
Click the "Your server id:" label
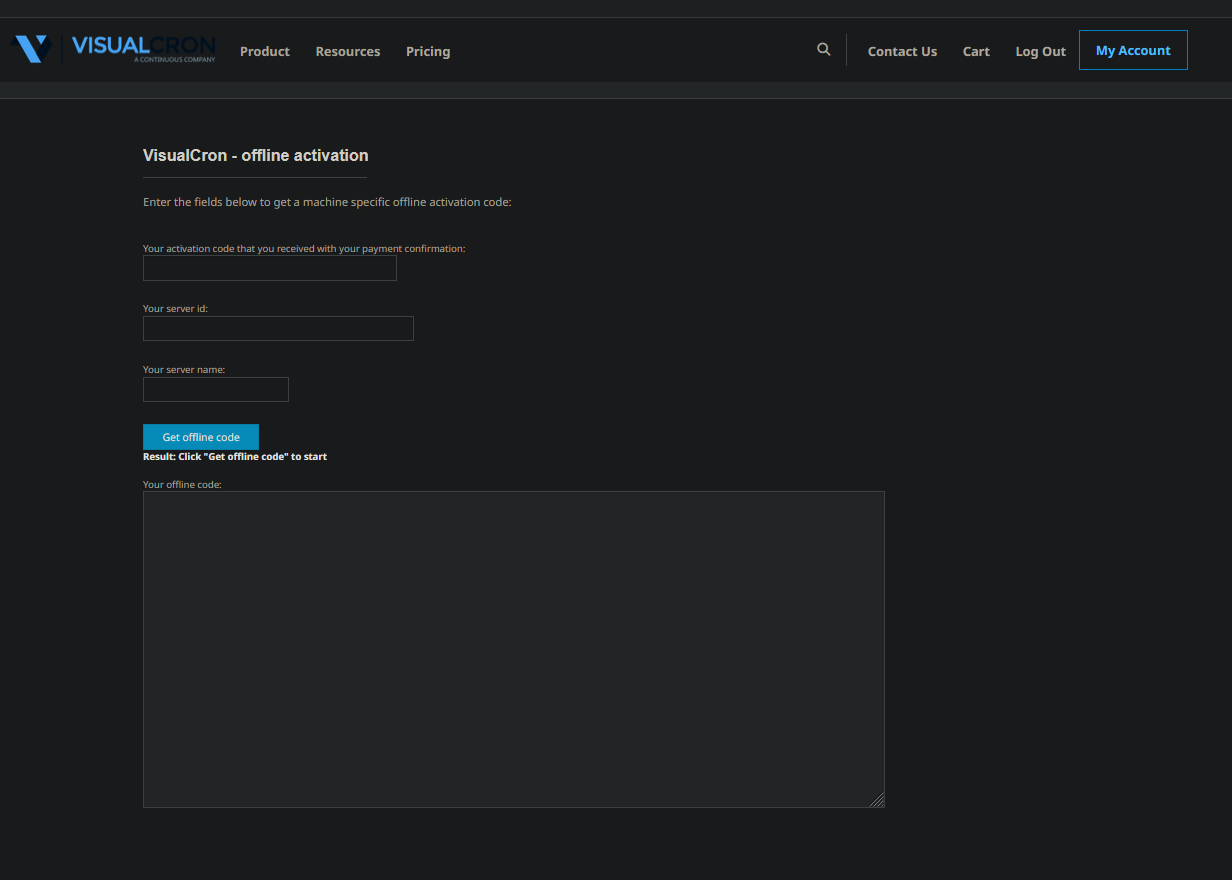tap(175, 309)
